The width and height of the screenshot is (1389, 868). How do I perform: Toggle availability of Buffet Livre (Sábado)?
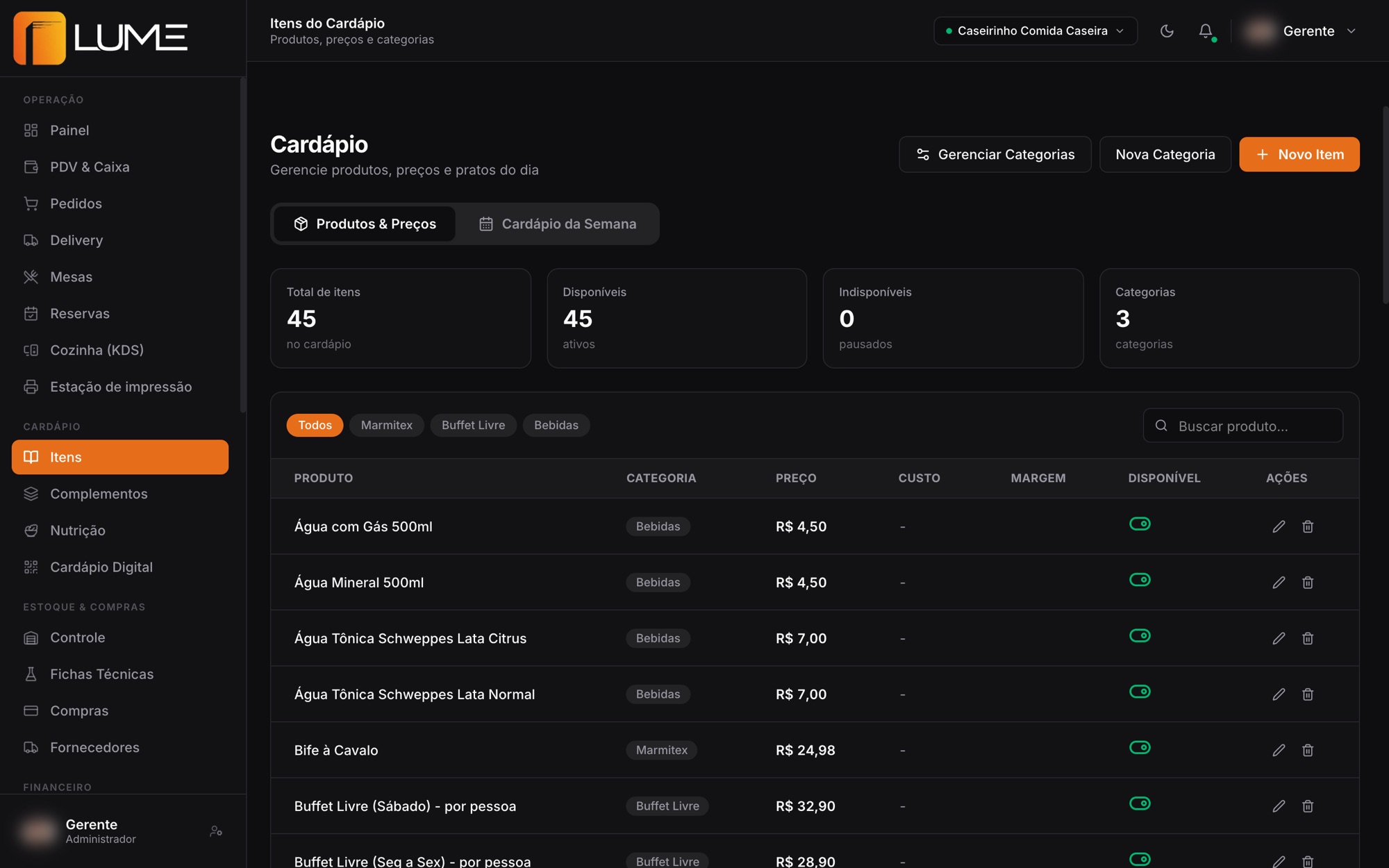[1140, 803]
